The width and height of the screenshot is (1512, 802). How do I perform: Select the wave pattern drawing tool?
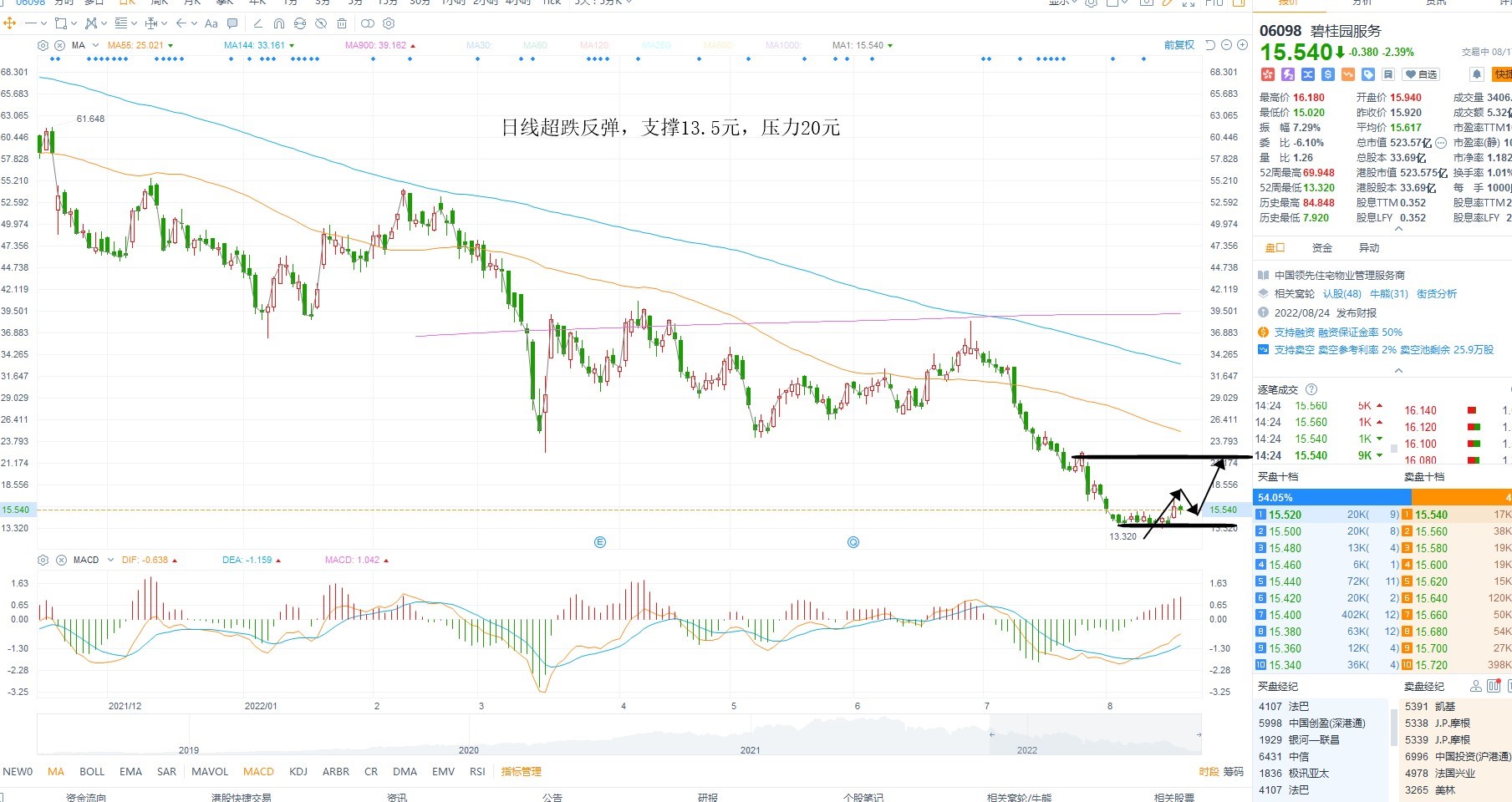pyautogui.click(x=91, y=23)
